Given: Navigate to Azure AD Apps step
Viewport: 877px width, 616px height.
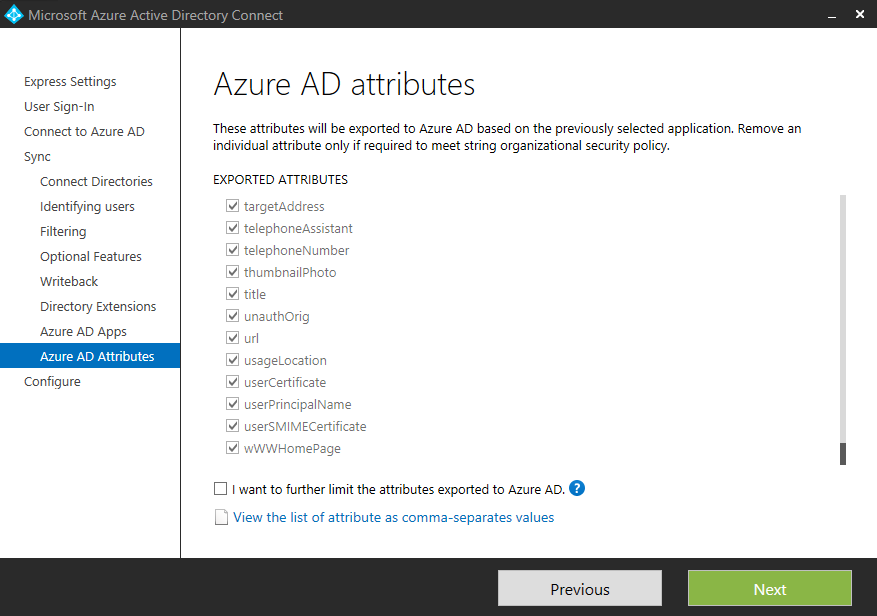Looking at the screenshot, I should [x=83, y=332].
